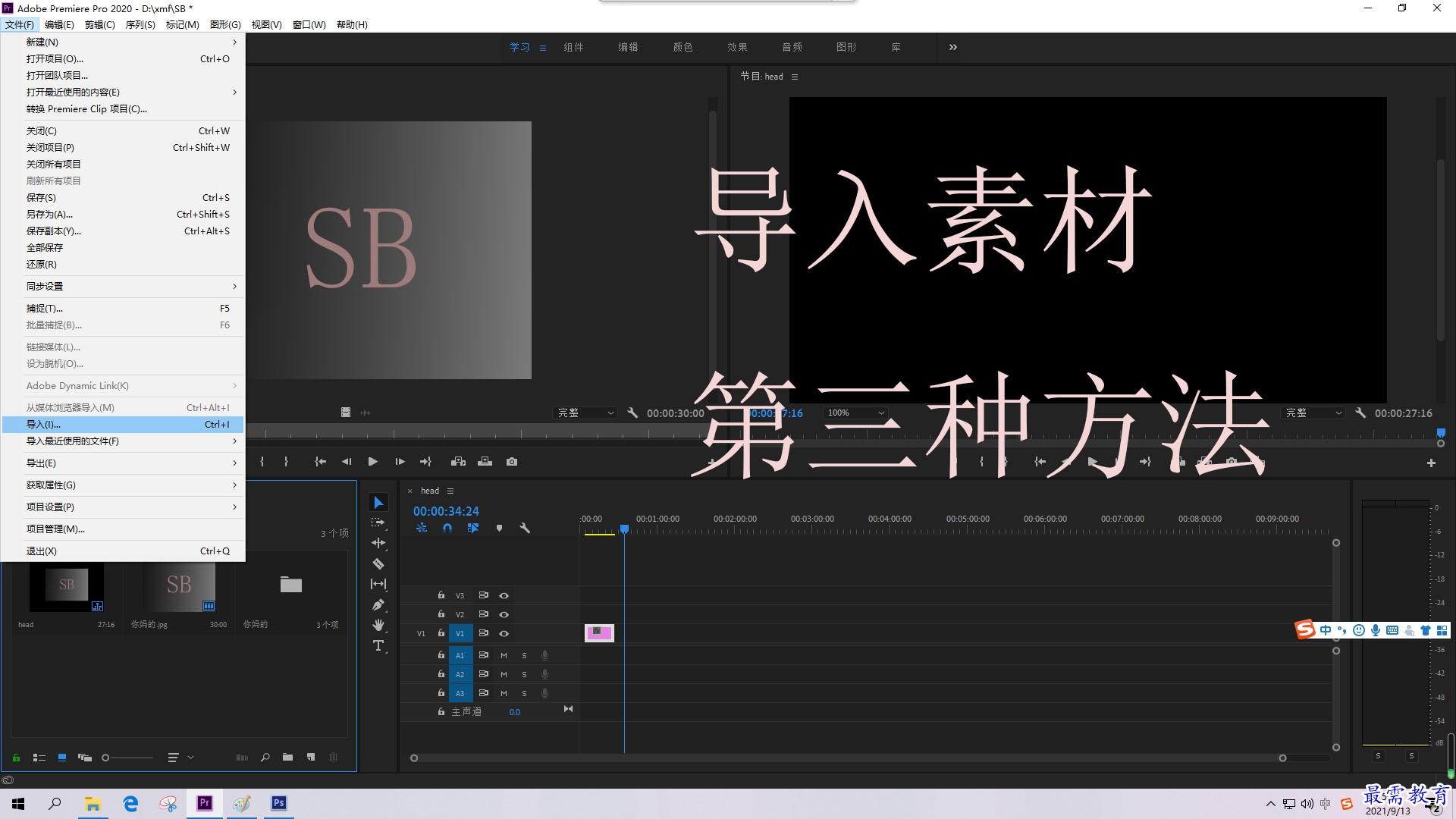Choose 打开项目(O)... menu item
This screenshot has width=1456, height=819.
(123, 58)
